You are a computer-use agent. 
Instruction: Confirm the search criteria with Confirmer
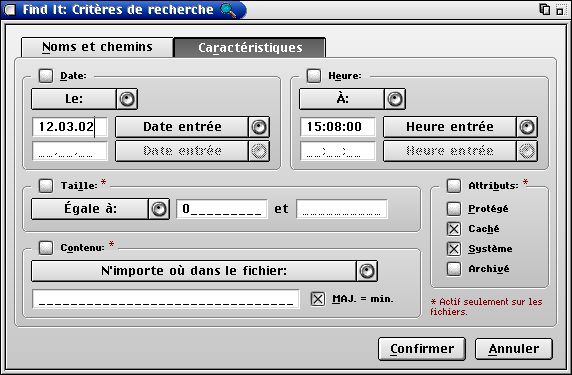(x=422, y=349)
